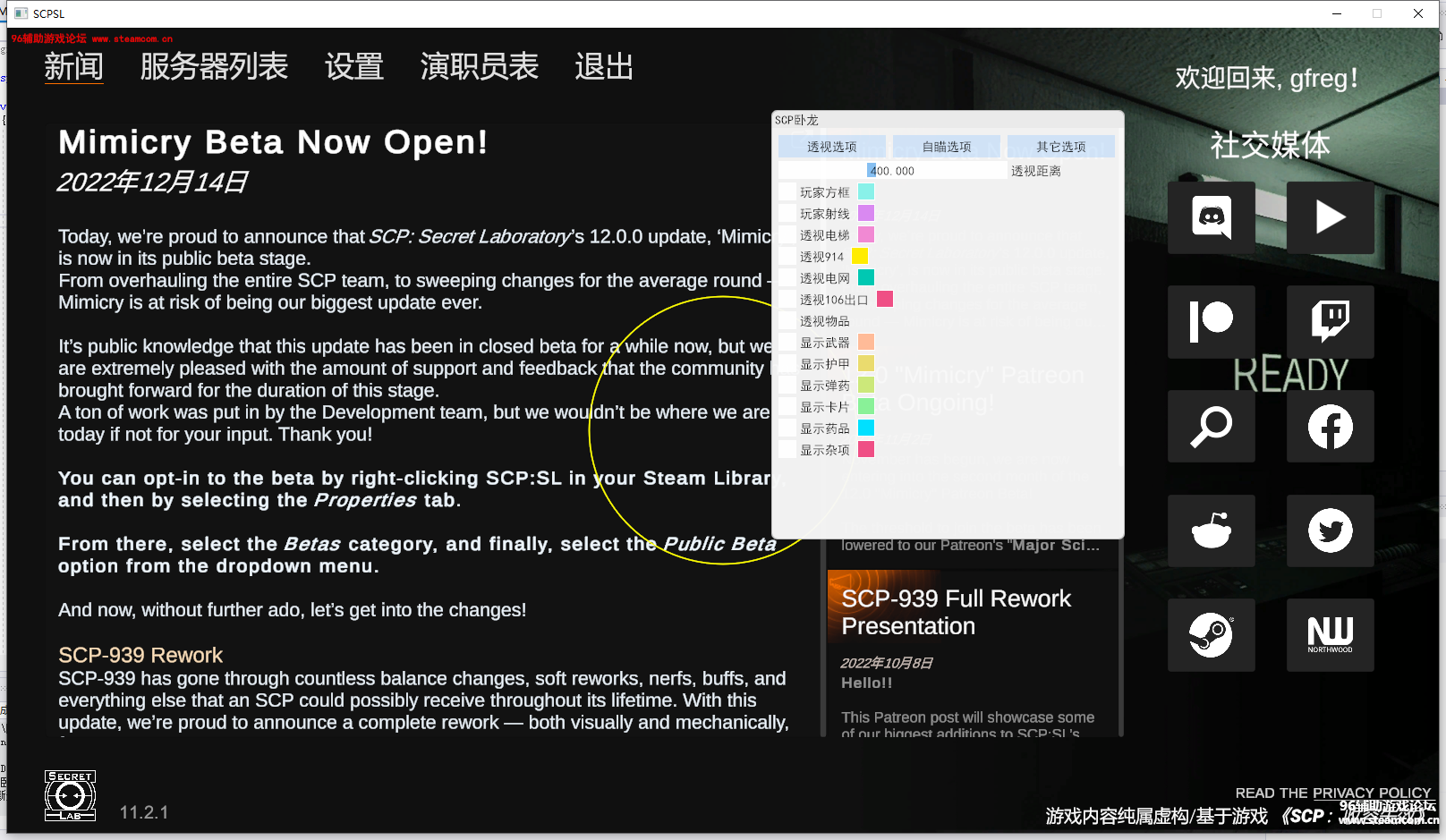Open the 透视电网 teal color swatch
The width and height of the screenshot is (1446, 840).
pos(866,277)
